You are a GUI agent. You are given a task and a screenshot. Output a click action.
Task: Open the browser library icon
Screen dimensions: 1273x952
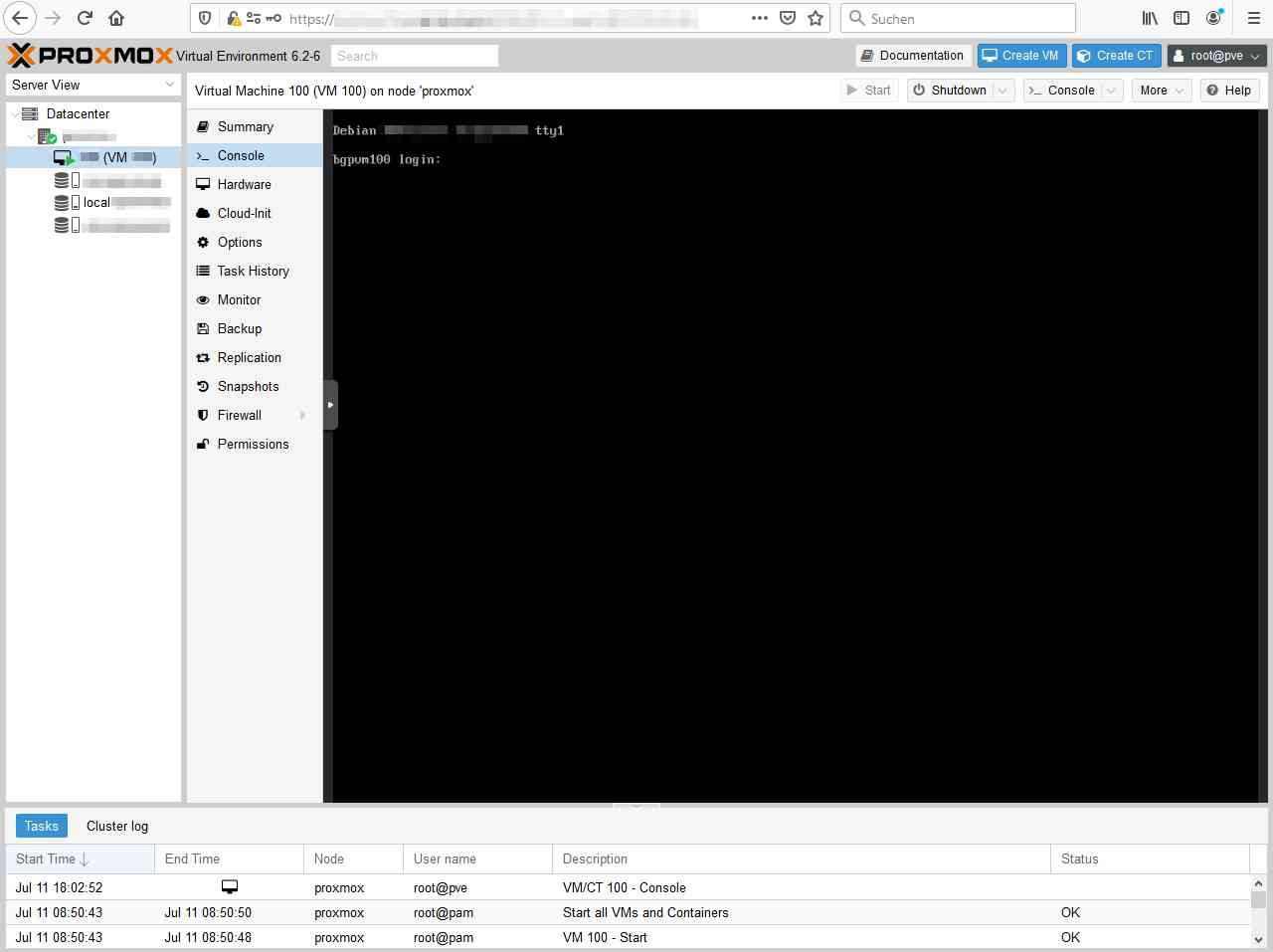[1150, 18]
